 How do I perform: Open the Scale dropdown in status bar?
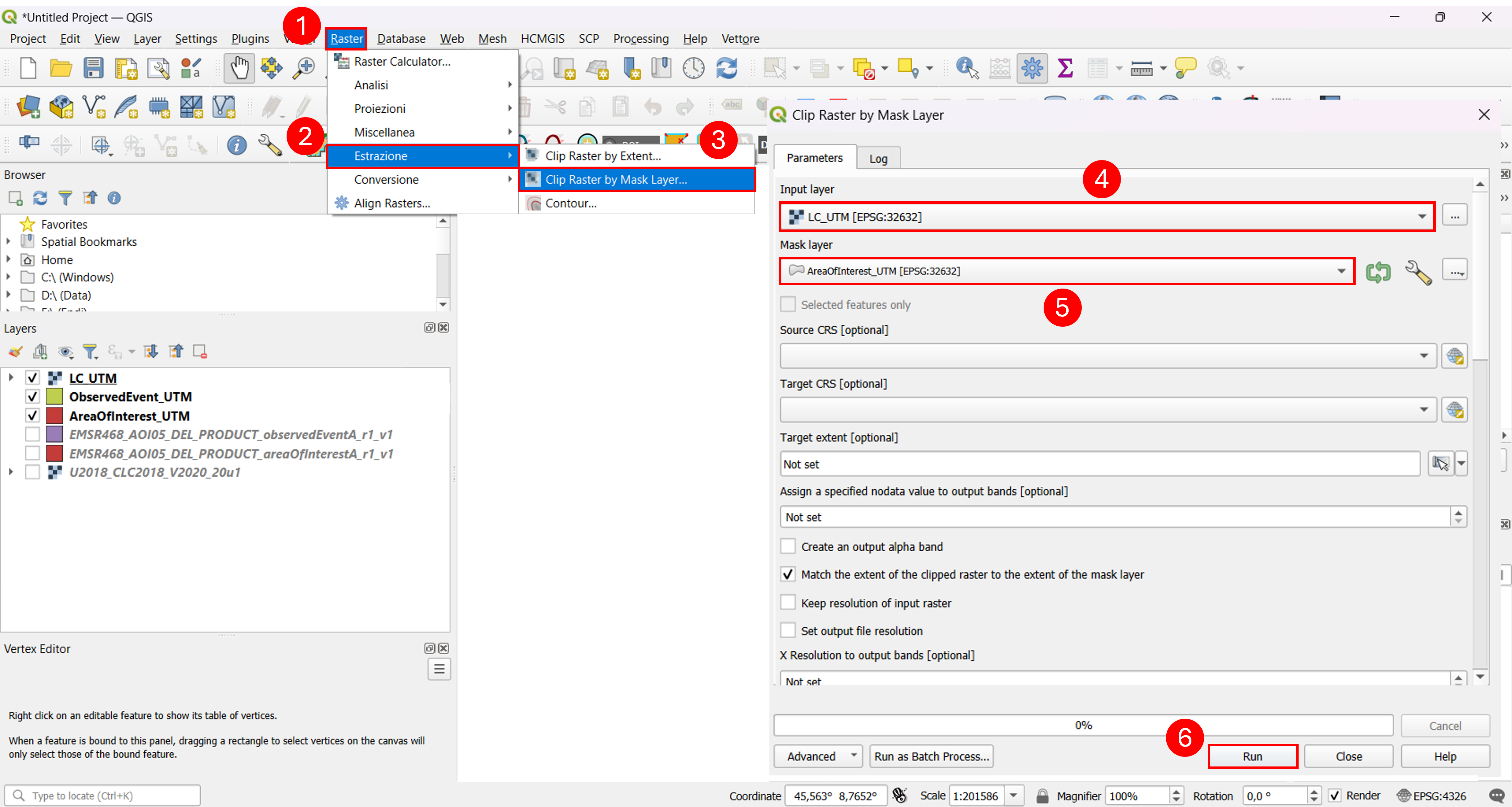(1014, 796)
